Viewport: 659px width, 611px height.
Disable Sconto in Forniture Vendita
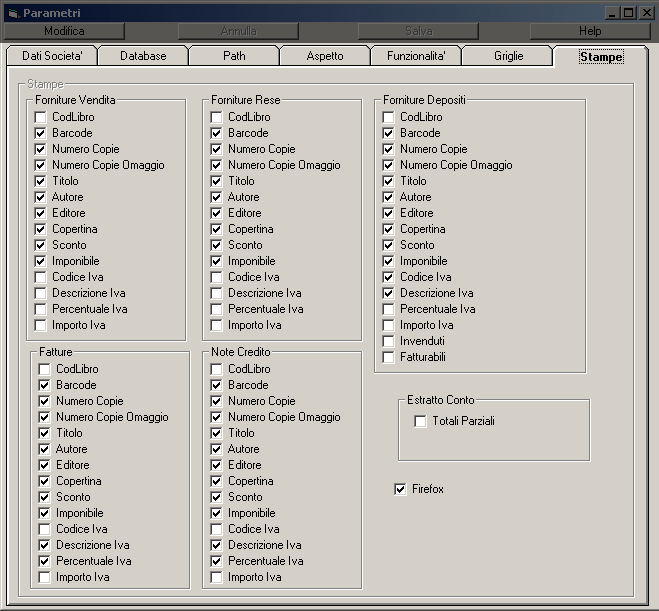(40, 245)
